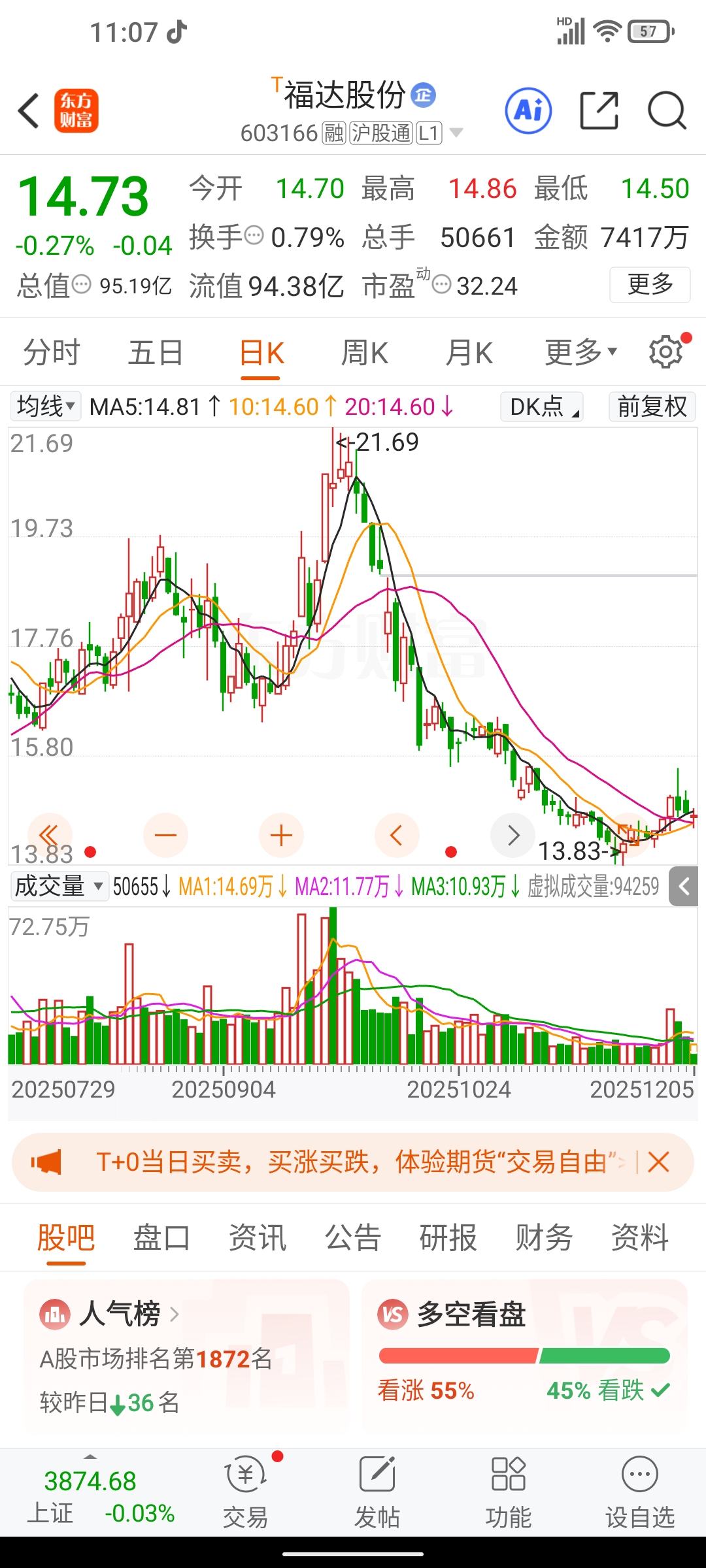Tap the info icon beside 换手
Viewport: 706px width, 1568px height.
point(254,235)
